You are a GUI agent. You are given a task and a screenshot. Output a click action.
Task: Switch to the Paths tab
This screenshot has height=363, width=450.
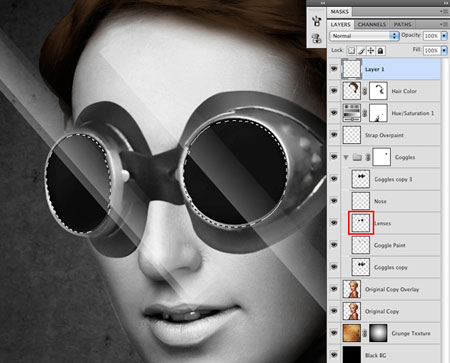pos(402,24)
